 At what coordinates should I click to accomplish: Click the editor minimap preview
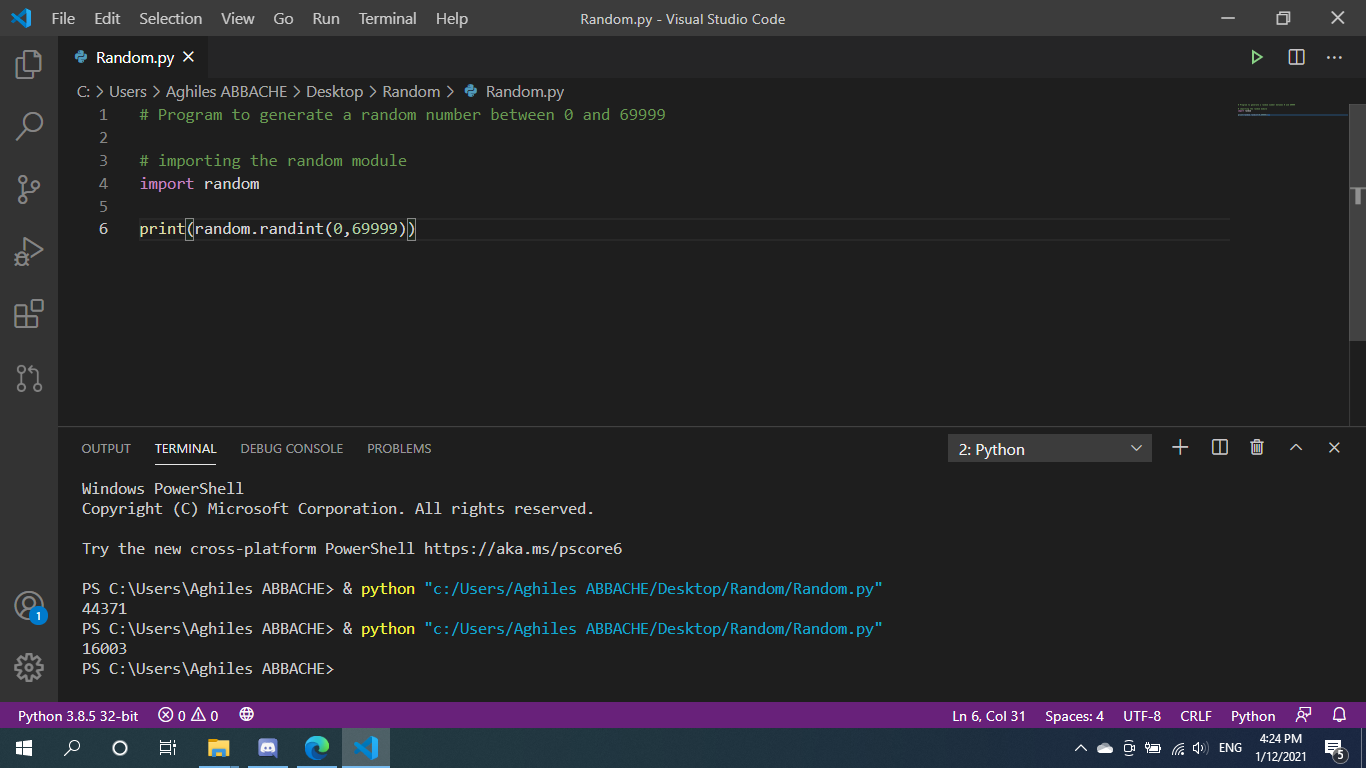point(1292,110)
